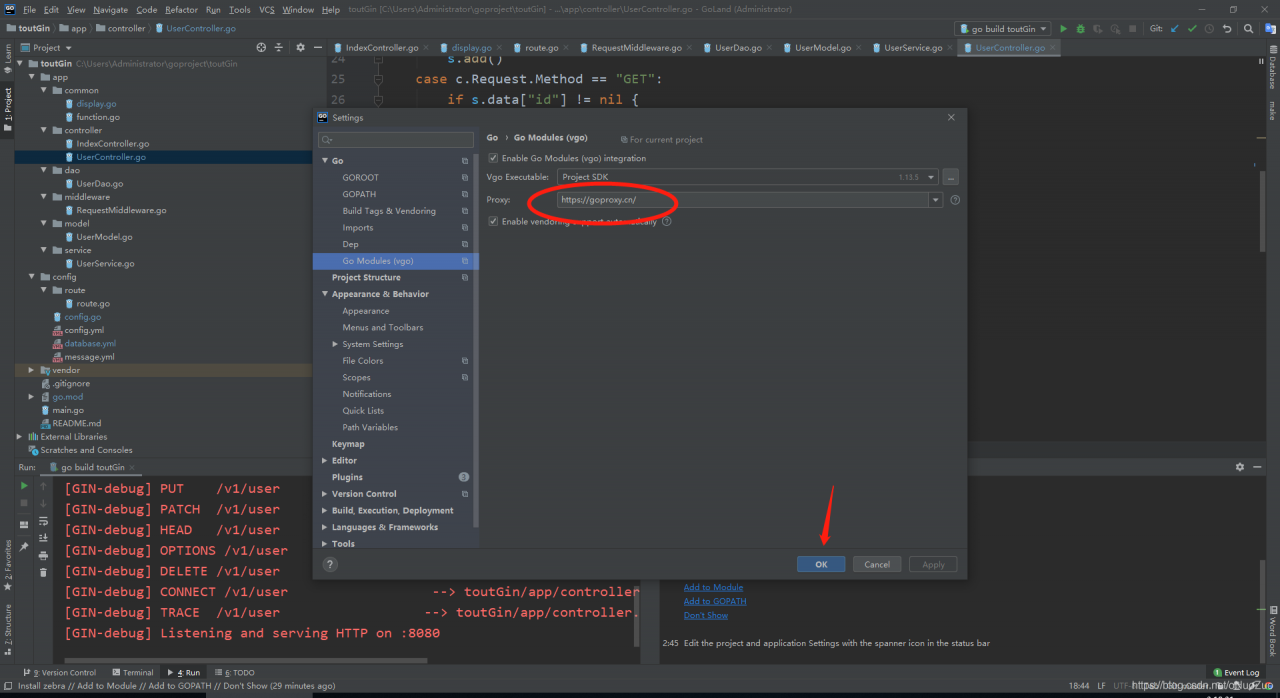The width and height of the screenshot is (1280, 698).
Task: Print the Run console output
Action: 43,555
